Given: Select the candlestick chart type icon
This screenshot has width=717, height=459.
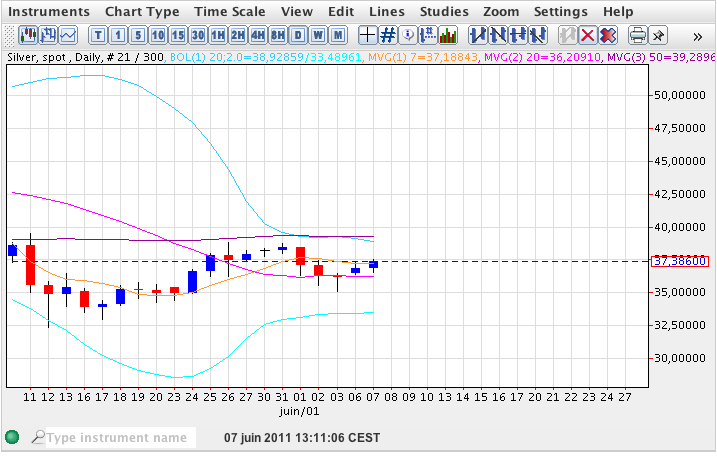Looking at the screenshot, I should (28, 35).
